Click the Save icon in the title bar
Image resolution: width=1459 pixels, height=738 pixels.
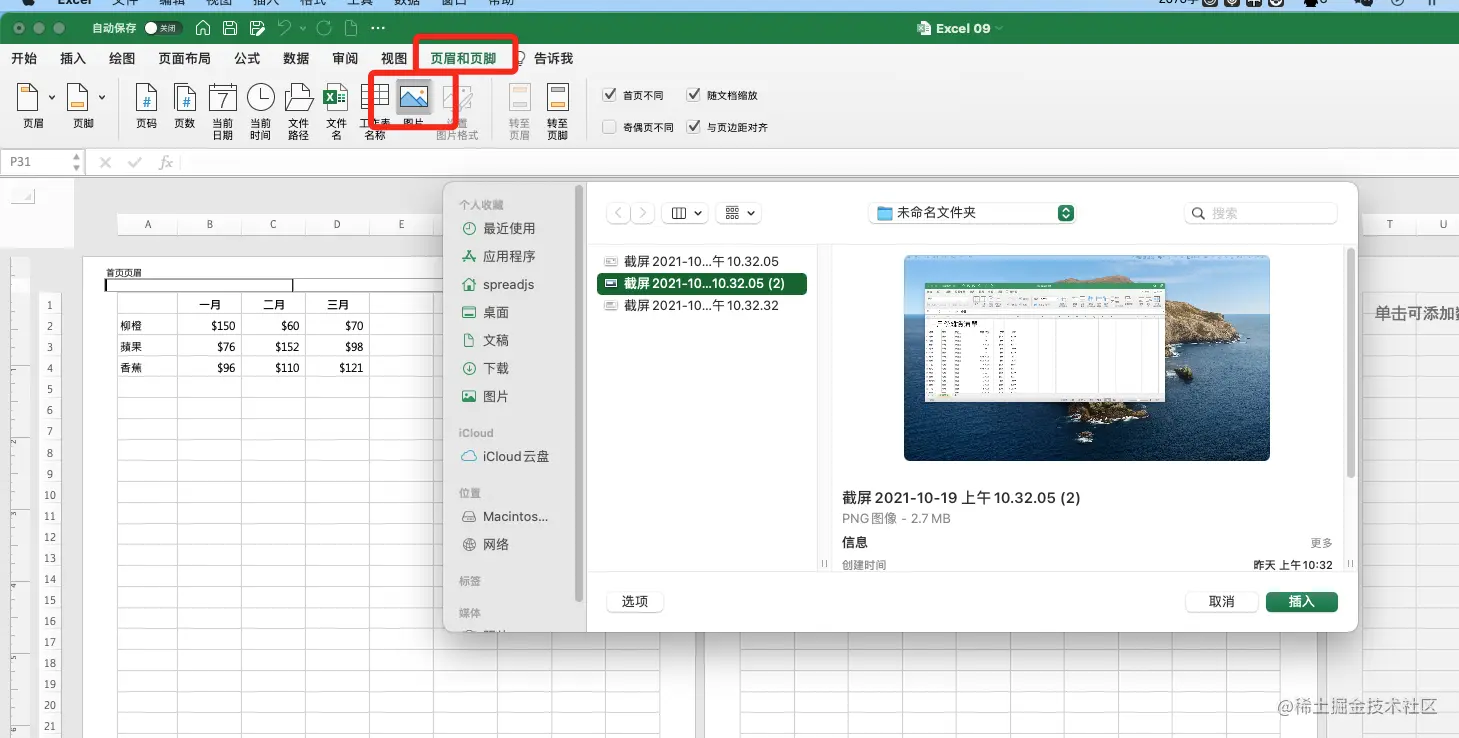[x=230, y=28]
